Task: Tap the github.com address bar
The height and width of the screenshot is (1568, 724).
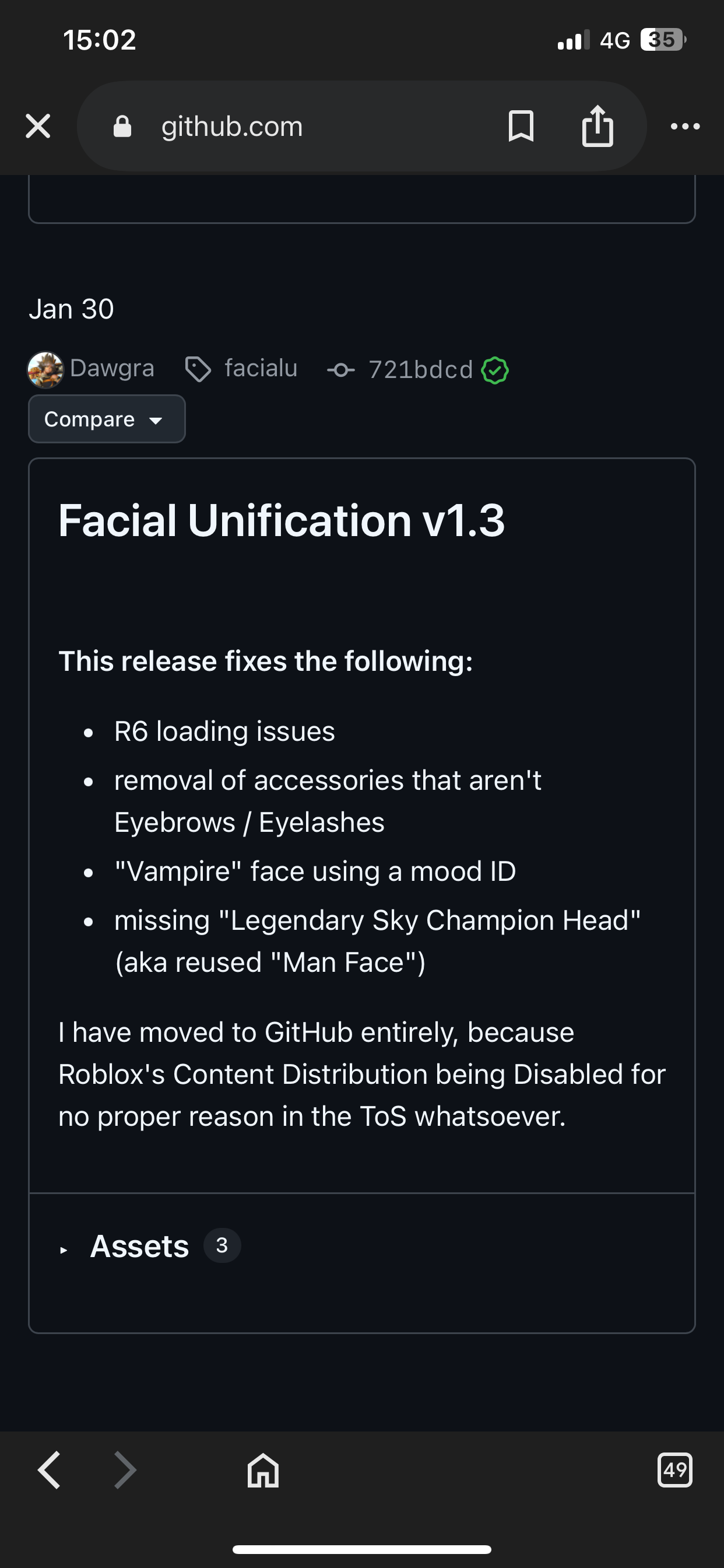Action: (x=304, y=127)
